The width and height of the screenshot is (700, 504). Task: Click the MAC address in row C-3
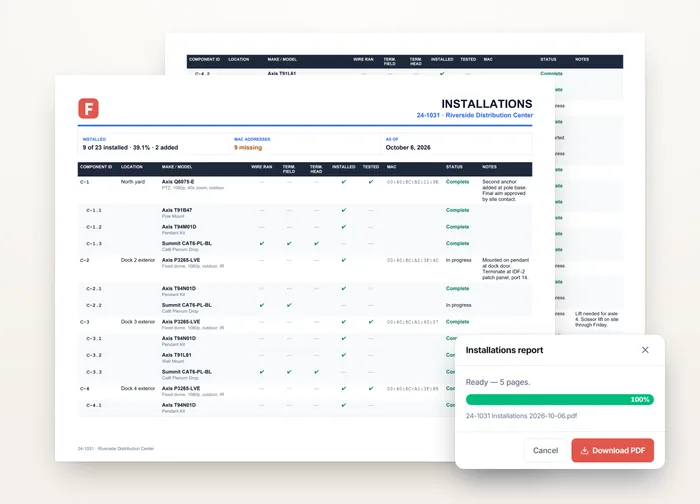412,322
